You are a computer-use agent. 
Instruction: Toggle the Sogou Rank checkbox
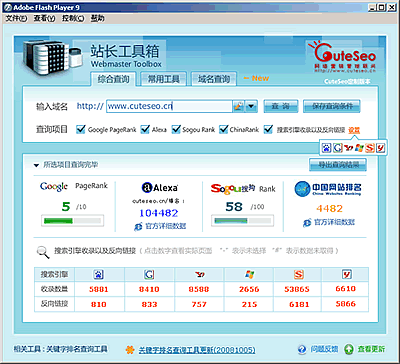(176, 130)
